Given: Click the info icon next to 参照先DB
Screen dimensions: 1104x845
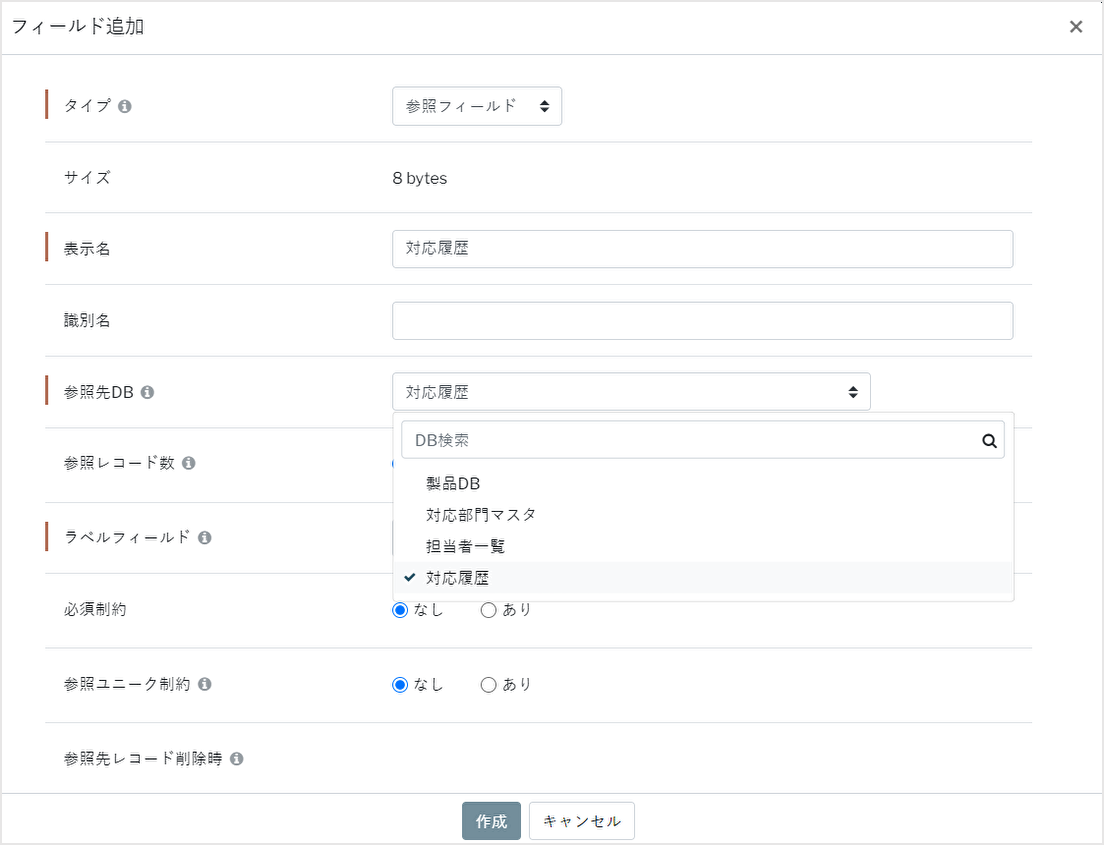Looking at the screenshot, I should (147, 392).
